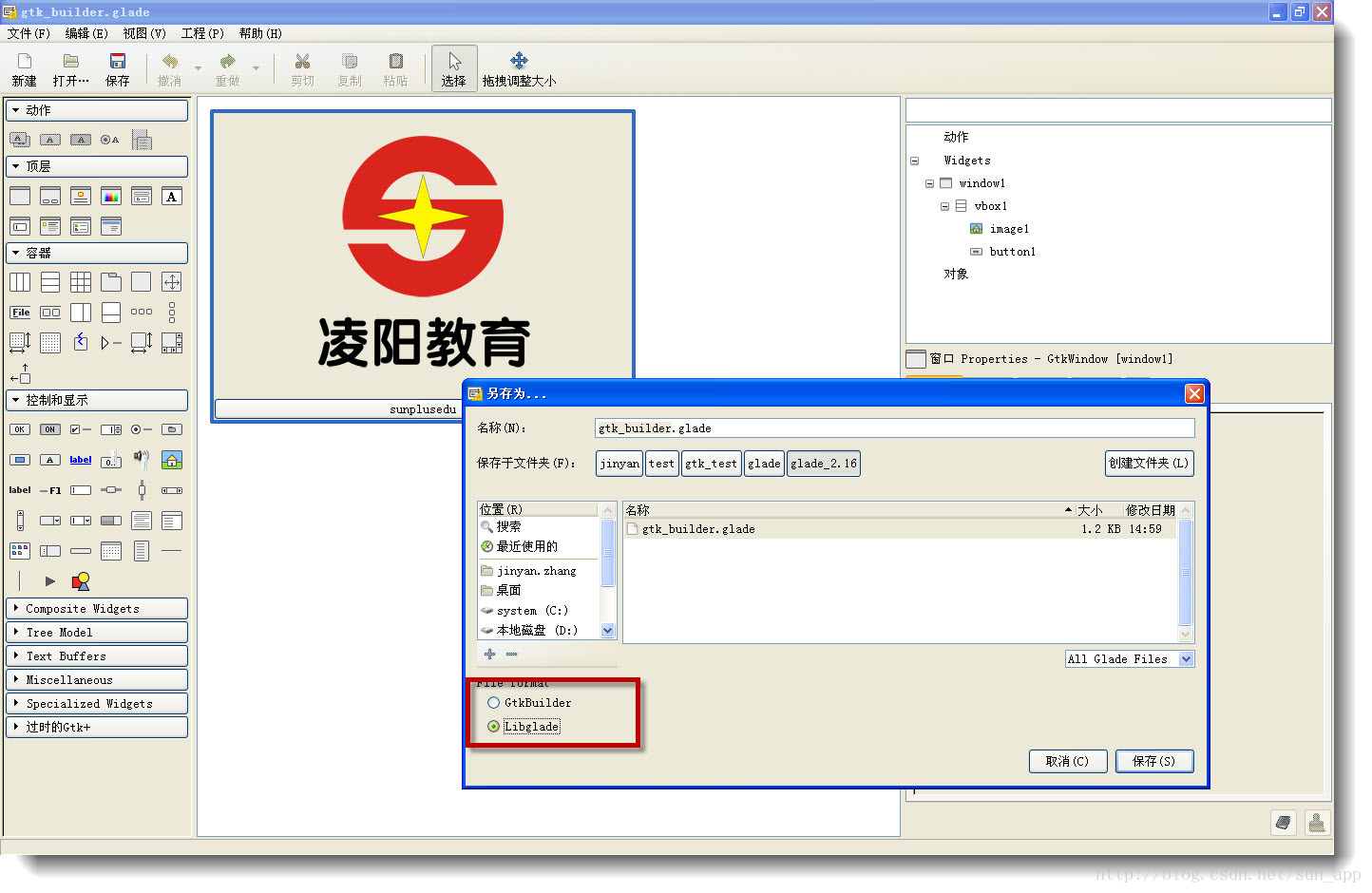Screen dimensions: 1372x893
Task: Select button1 in the widget tree
Action: point(1013,252)
